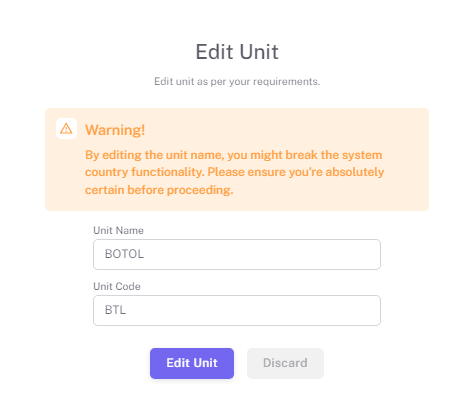Image resolution: width=473 pixels, height=418 pixels.
Task: Focus the Unit Code input field
Action: pos(237,310)
